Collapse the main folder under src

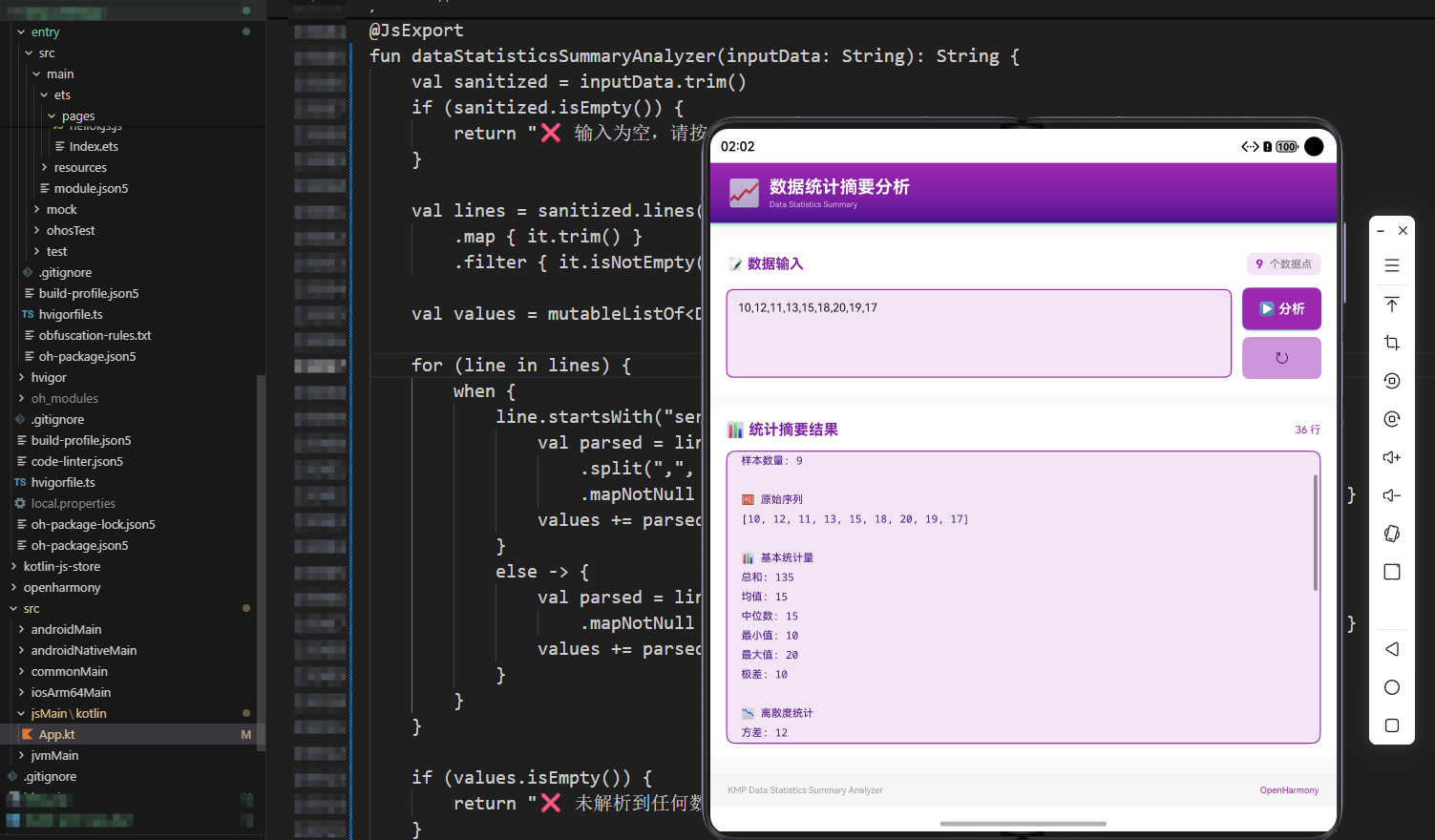pyautogui.click(x=36, y=74)
